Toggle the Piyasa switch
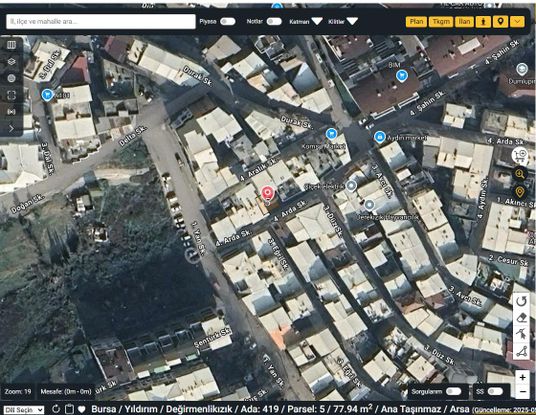 coord(228,22)
